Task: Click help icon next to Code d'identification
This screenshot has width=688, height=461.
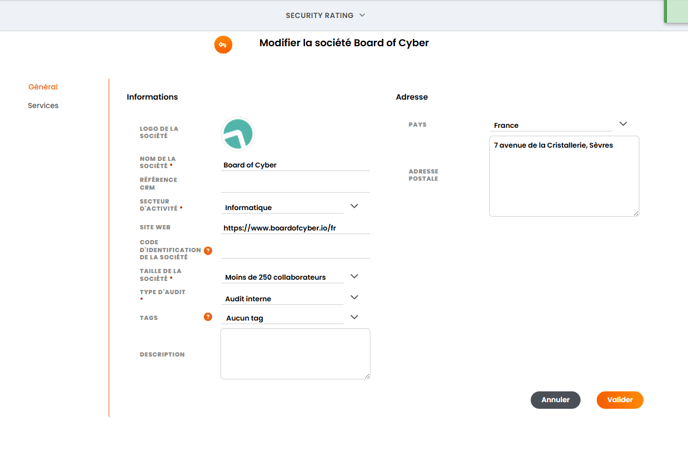Action: pos(208,250)
